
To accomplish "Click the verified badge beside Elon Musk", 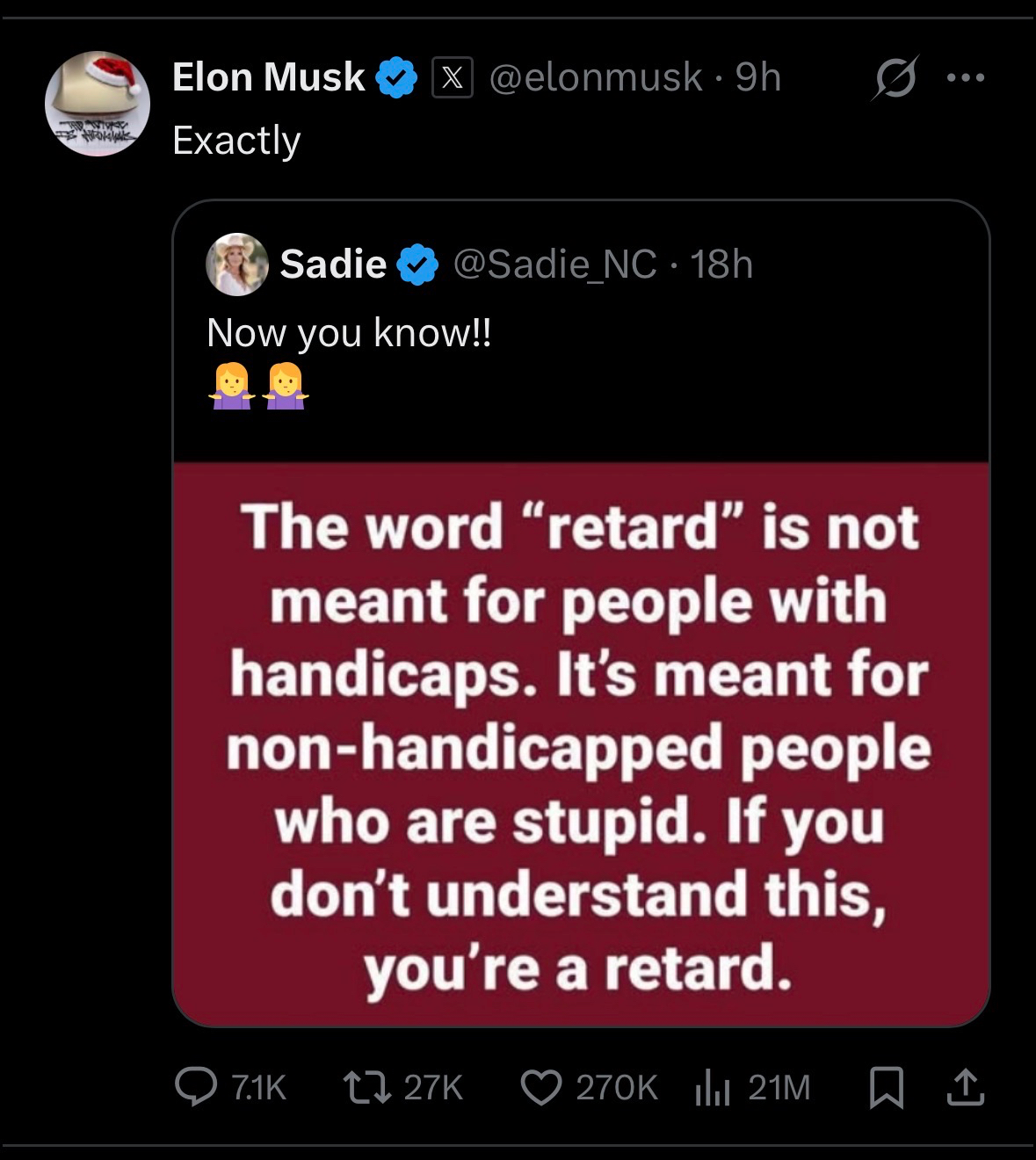I will tap(396, 77).
